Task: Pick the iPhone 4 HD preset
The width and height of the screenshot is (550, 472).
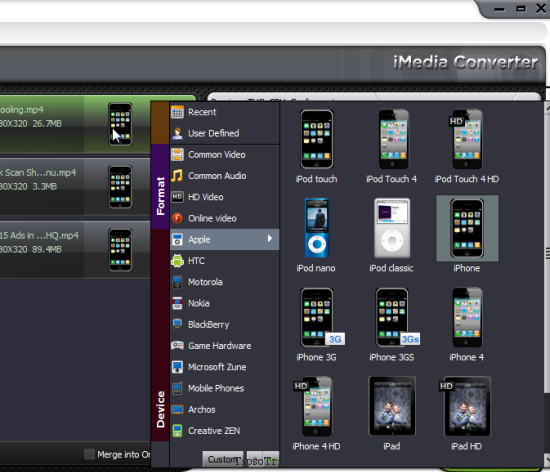Action: 316,414
